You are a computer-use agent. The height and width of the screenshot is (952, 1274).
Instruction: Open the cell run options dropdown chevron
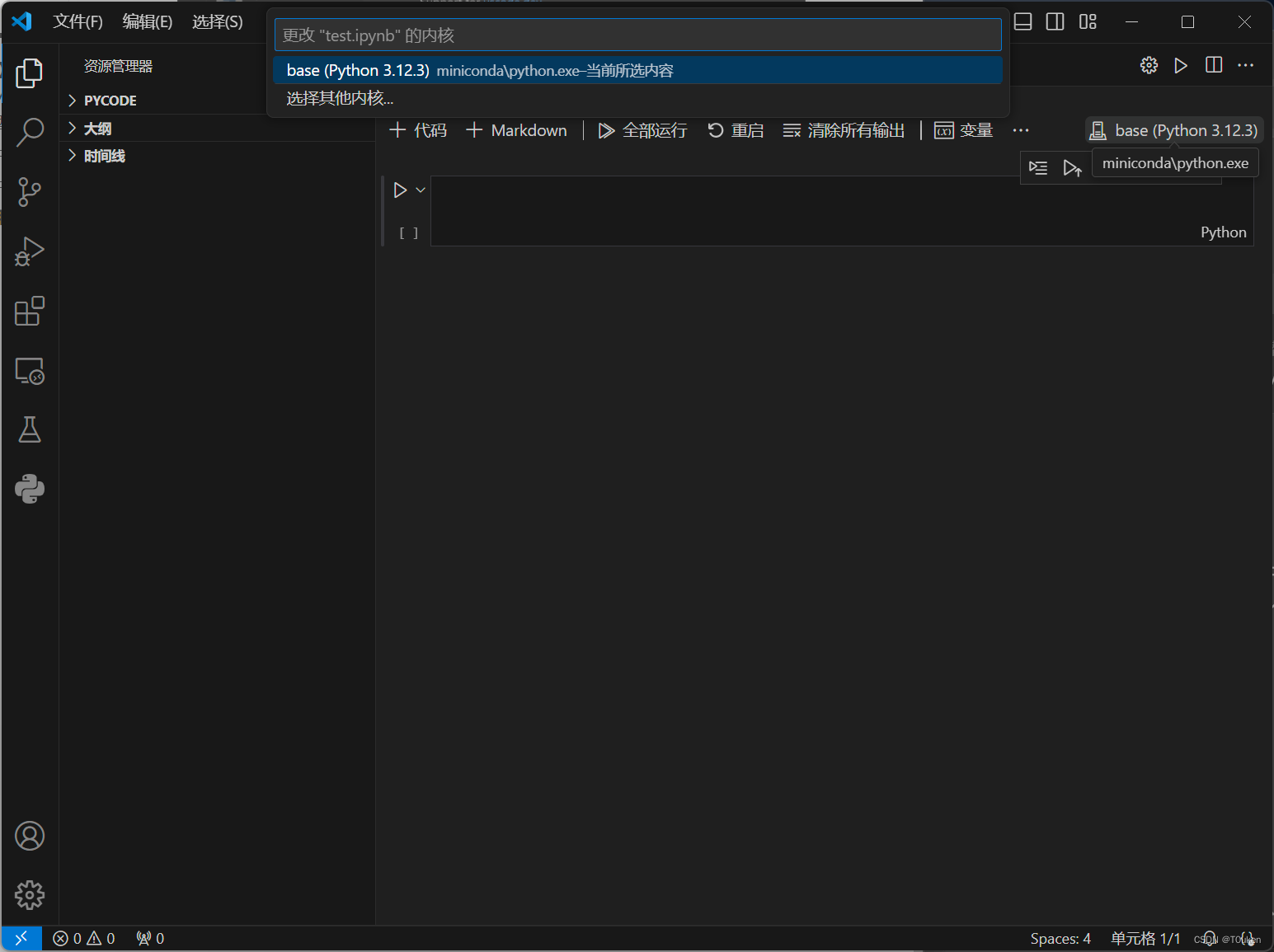point(421,189)
